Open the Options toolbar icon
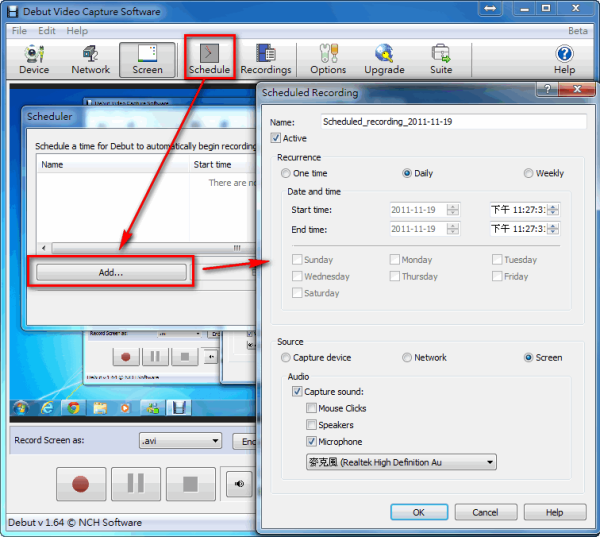 pos(328,59)
